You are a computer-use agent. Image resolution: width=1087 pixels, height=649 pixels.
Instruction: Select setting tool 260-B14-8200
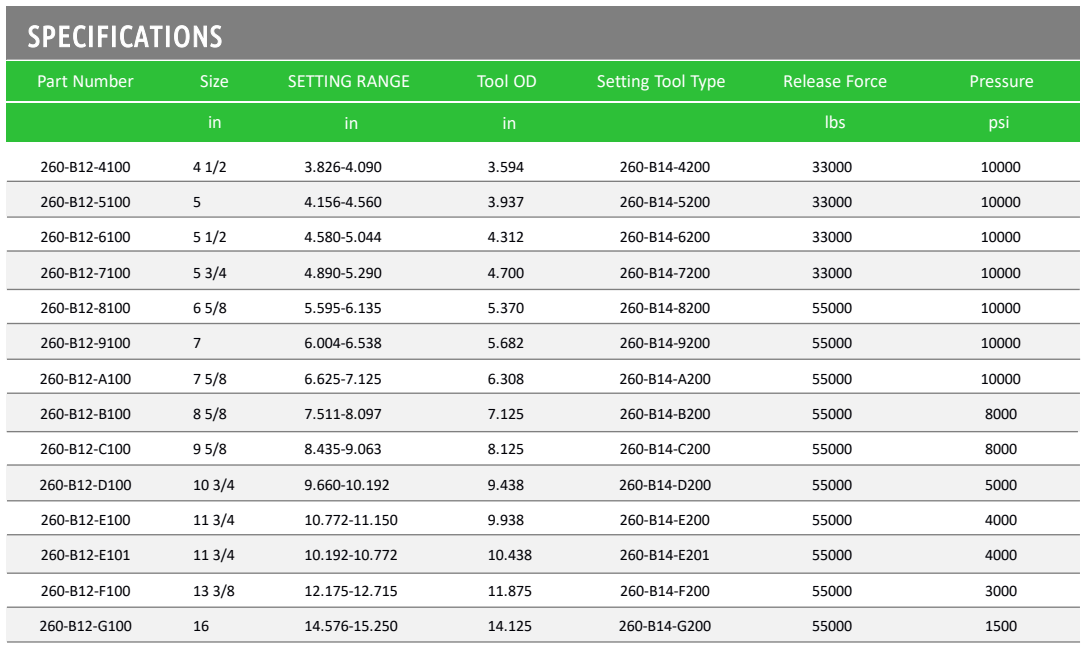click(x=665, y=308)
